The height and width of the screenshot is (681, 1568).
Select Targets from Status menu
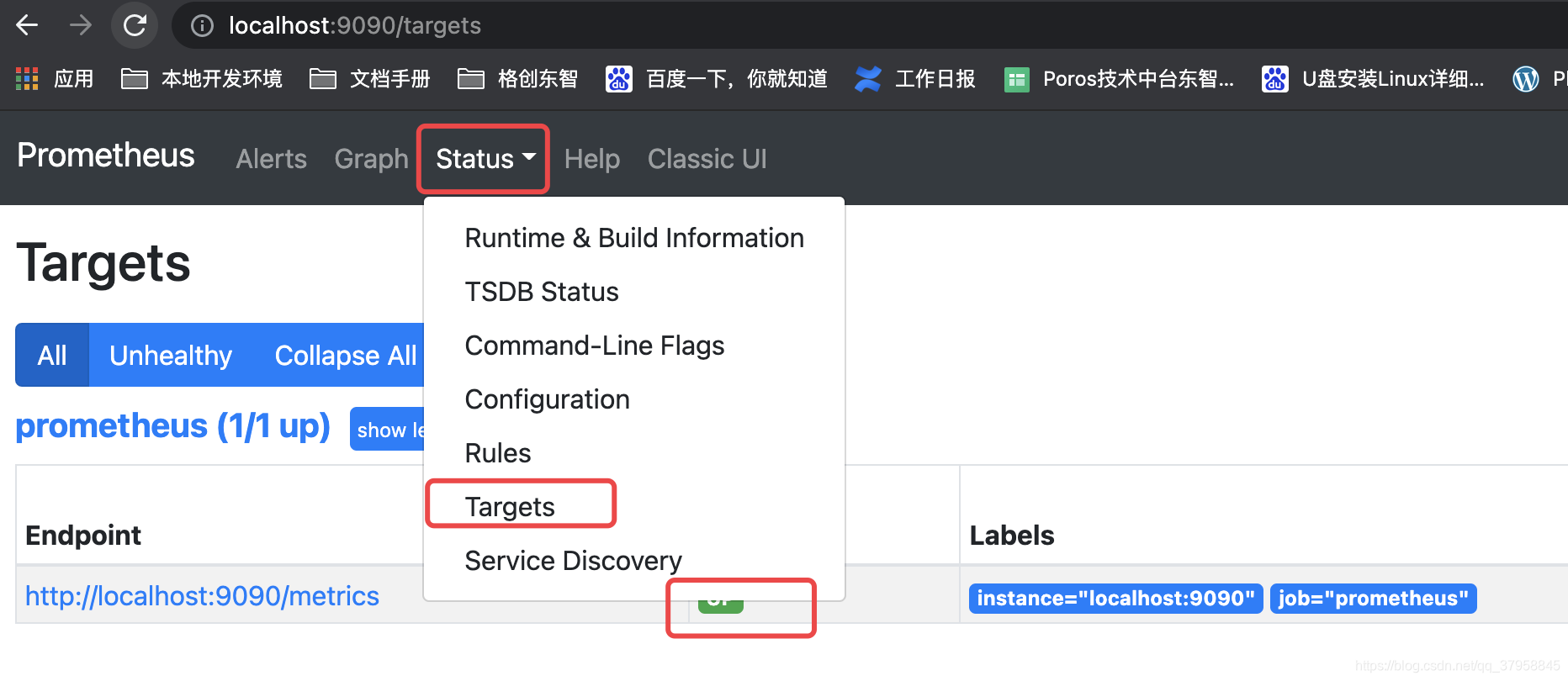634,507
